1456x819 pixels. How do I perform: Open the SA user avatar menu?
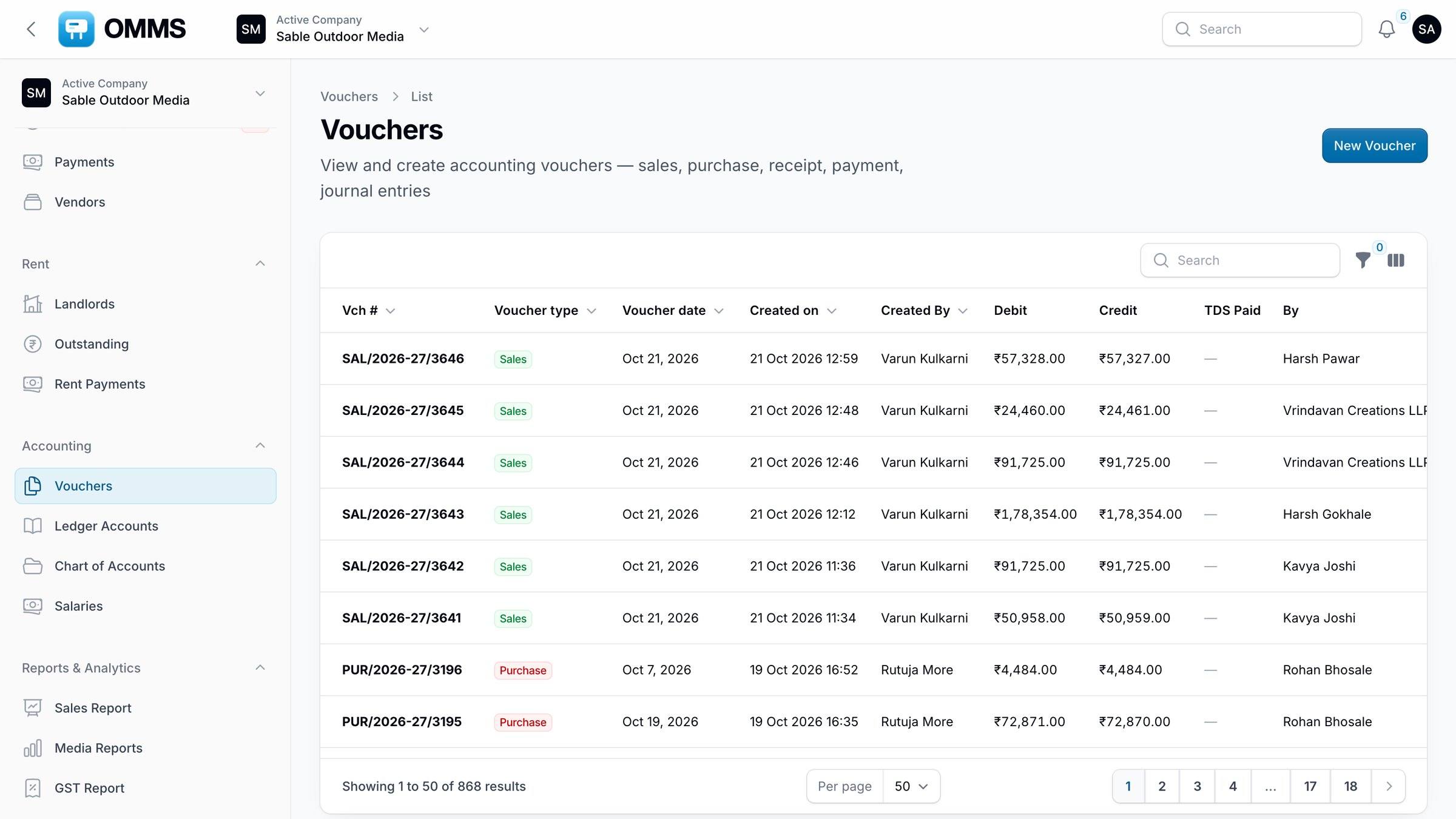coord(1426,29)
